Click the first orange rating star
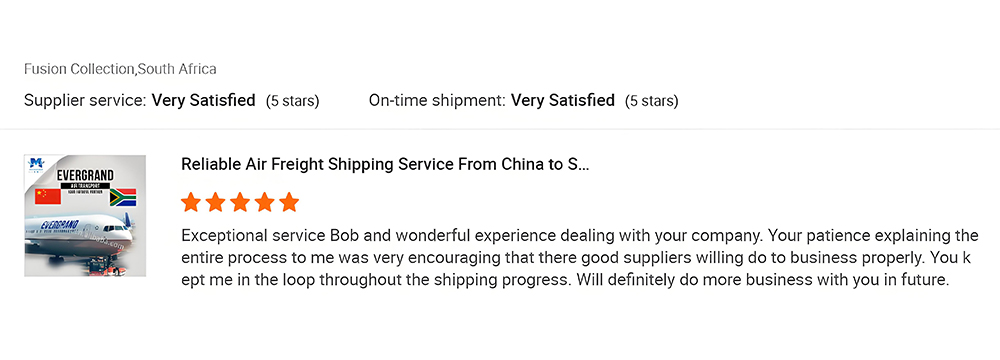The image size is (1000, 360). click(x=191, y=202)
